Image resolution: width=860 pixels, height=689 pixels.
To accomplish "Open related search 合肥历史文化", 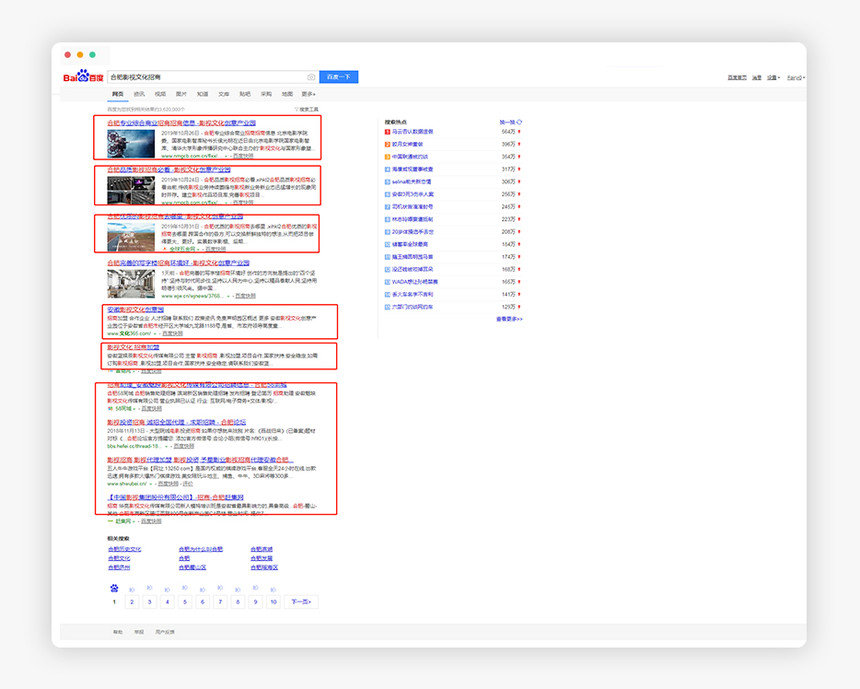I will [x=125, y=549].
